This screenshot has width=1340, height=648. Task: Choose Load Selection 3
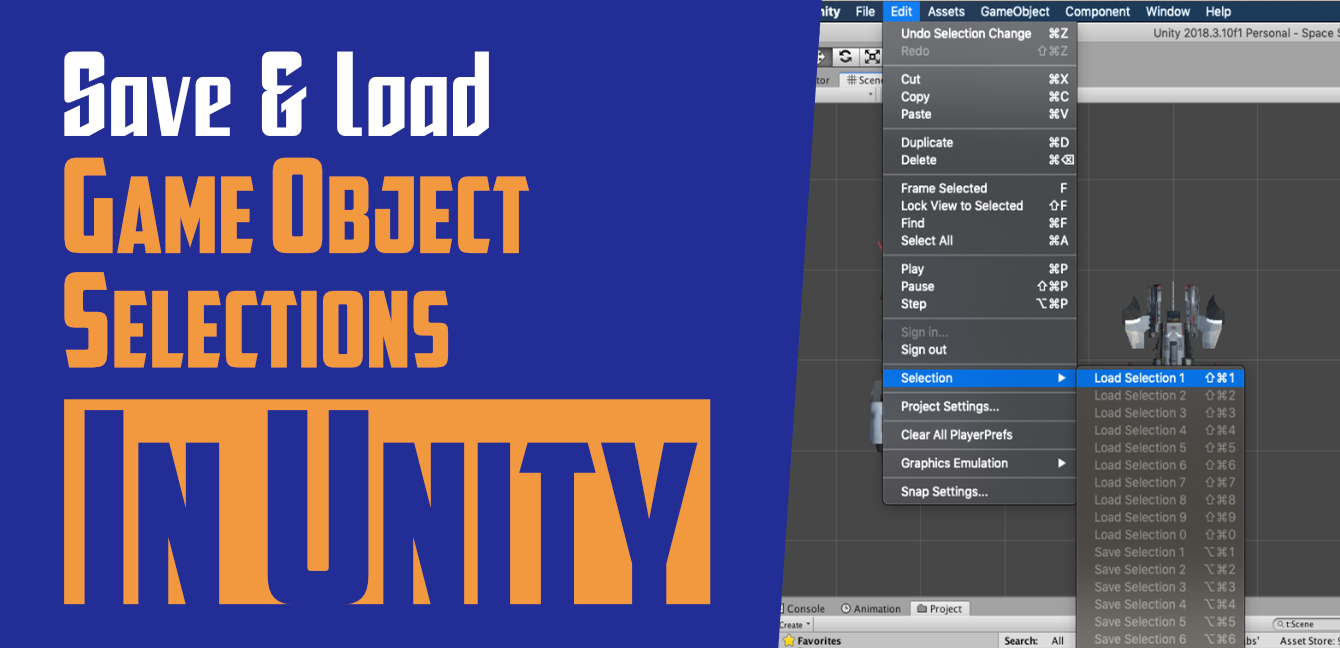1161,413
